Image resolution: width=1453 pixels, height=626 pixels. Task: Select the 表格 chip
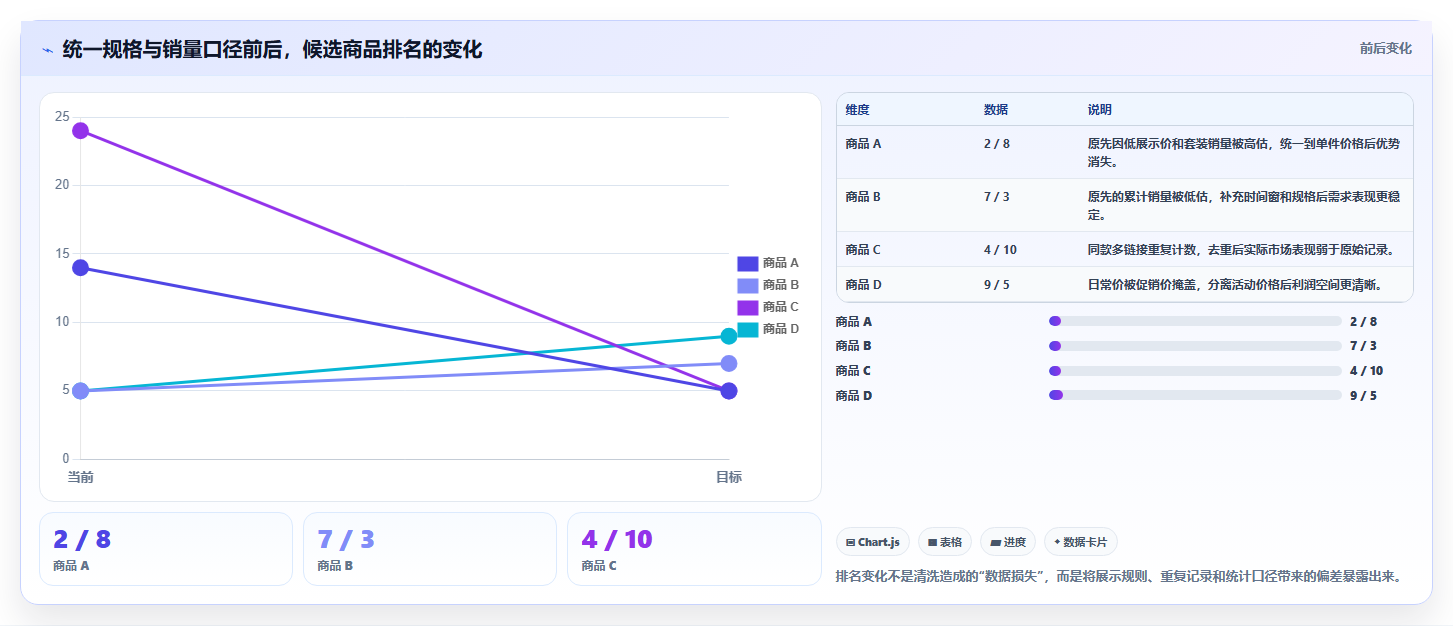[x=945, y=542]
